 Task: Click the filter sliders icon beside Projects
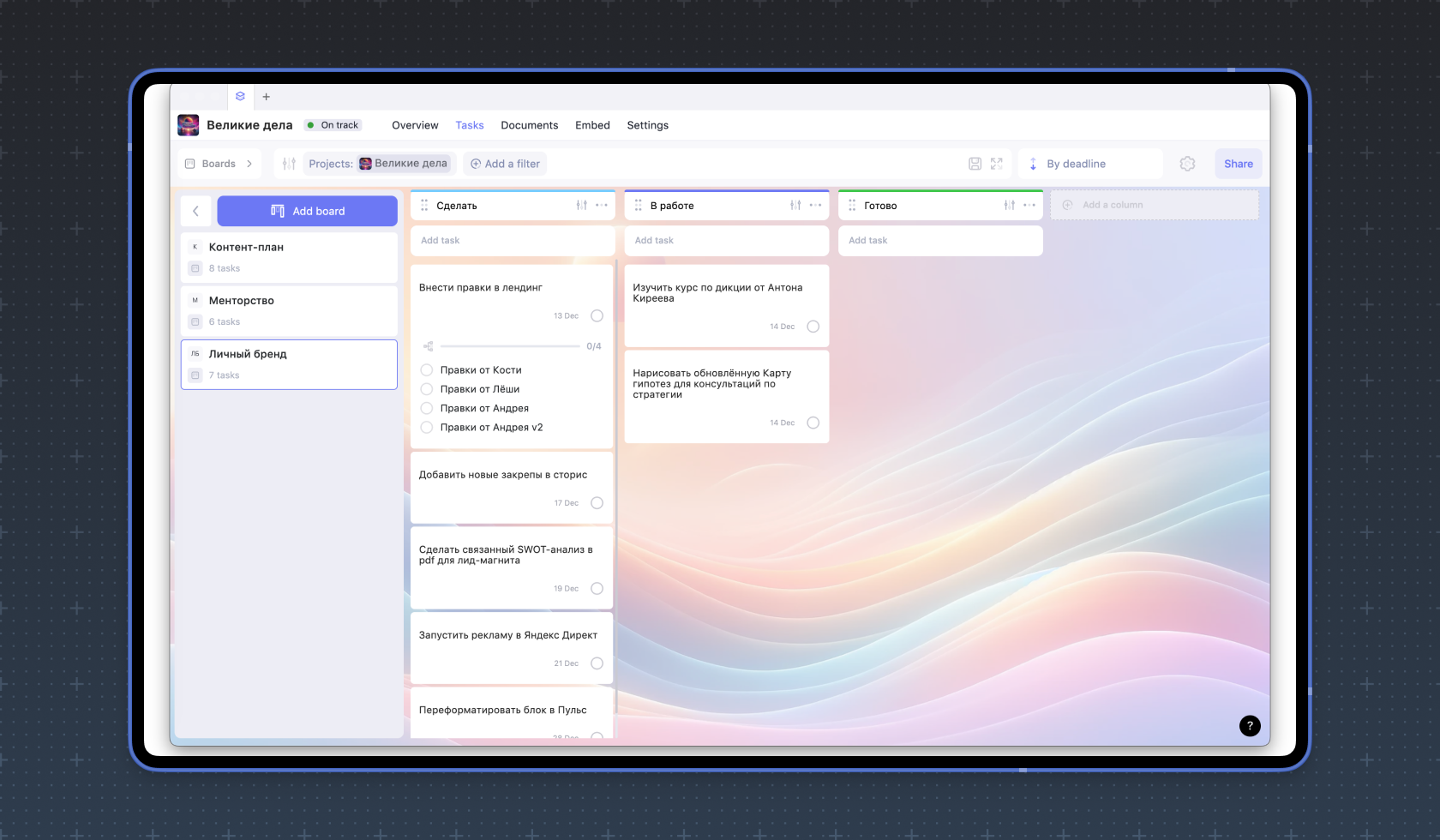pyautogui.click(x=289, y=164)
